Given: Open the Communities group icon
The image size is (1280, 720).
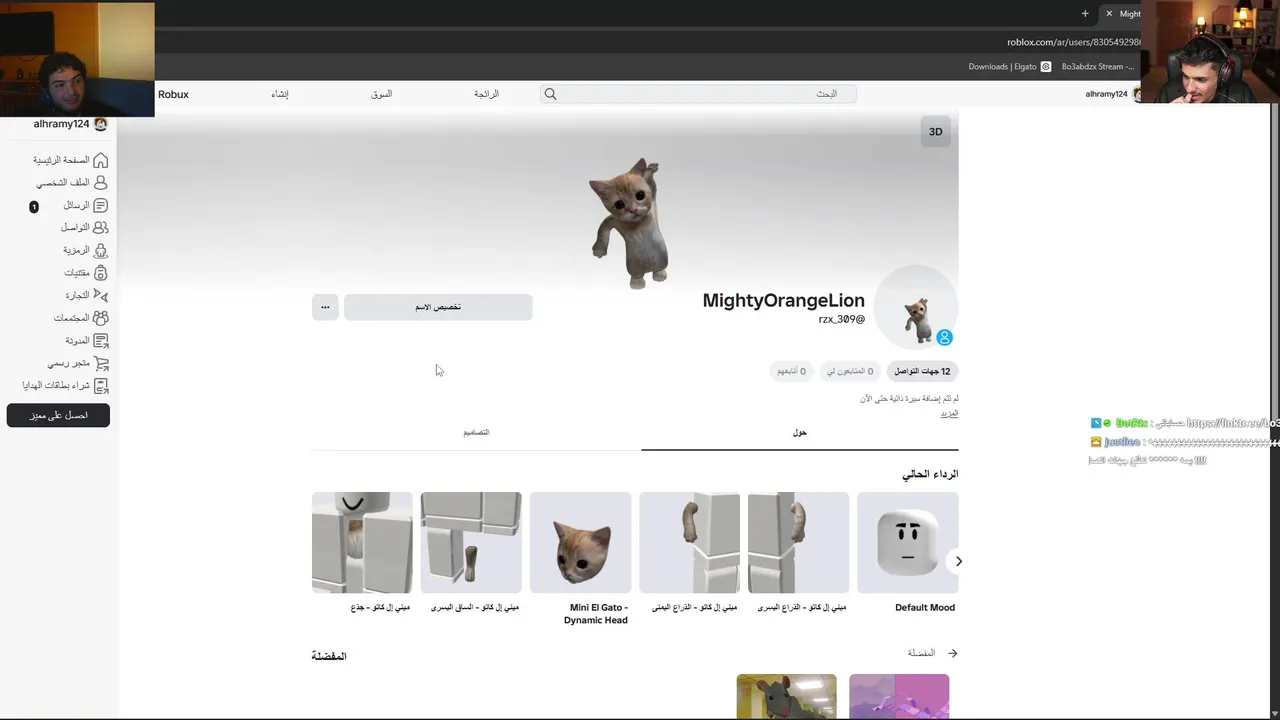Looking at the screenshot, I should coord(100,318).
